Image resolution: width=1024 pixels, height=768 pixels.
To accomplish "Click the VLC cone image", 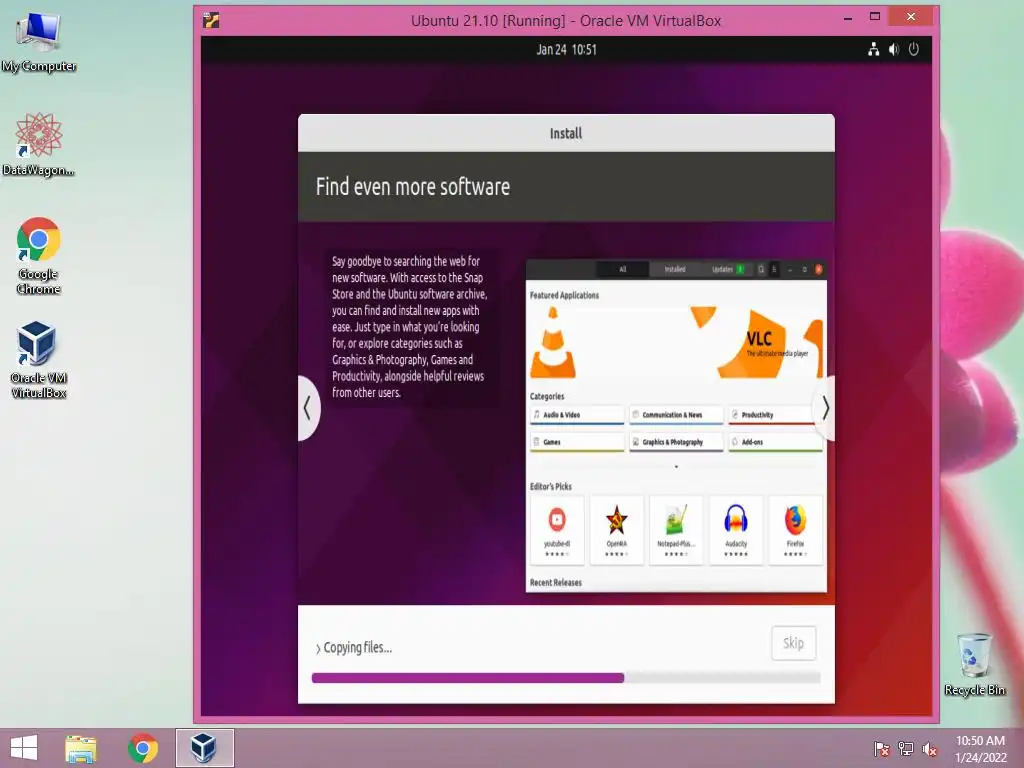I will coord(552,343).
